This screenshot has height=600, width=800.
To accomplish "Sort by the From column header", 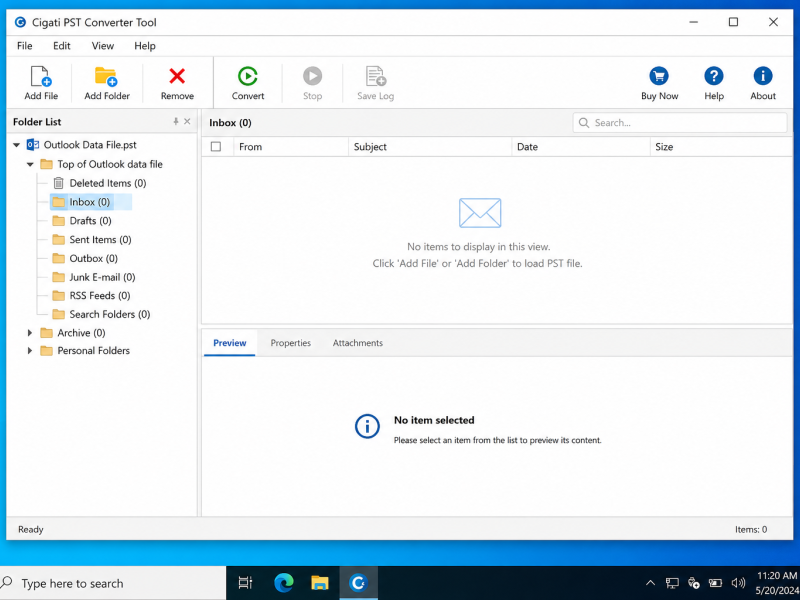I will (291, 147).
